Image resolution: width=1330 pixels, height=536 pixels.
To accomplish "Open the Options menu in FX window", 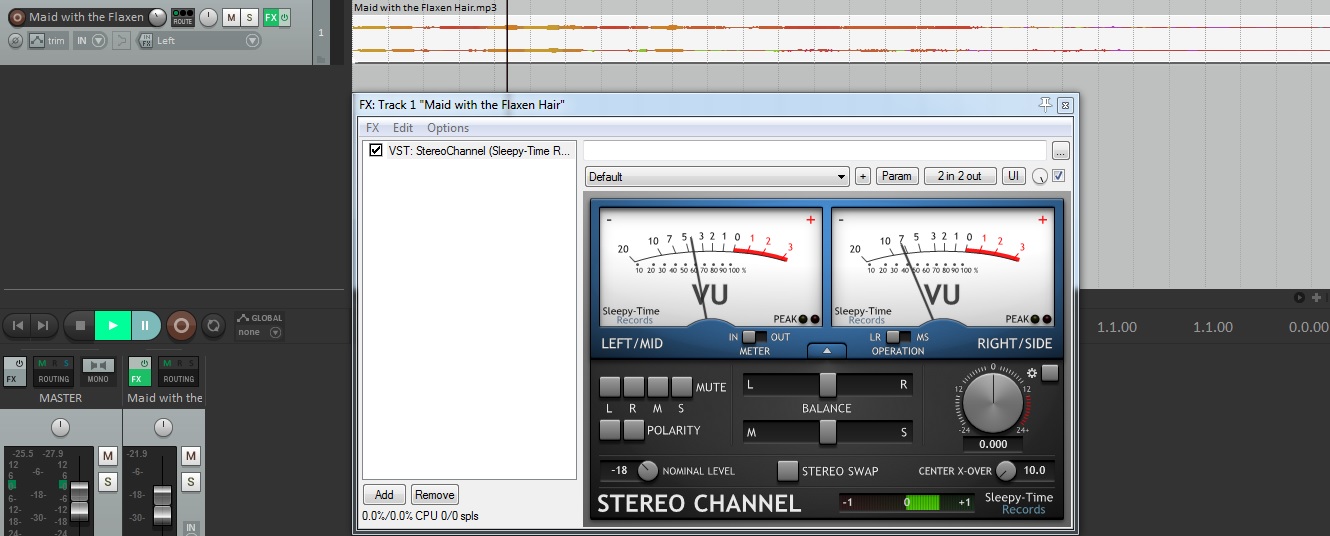I will coord(447,128).
